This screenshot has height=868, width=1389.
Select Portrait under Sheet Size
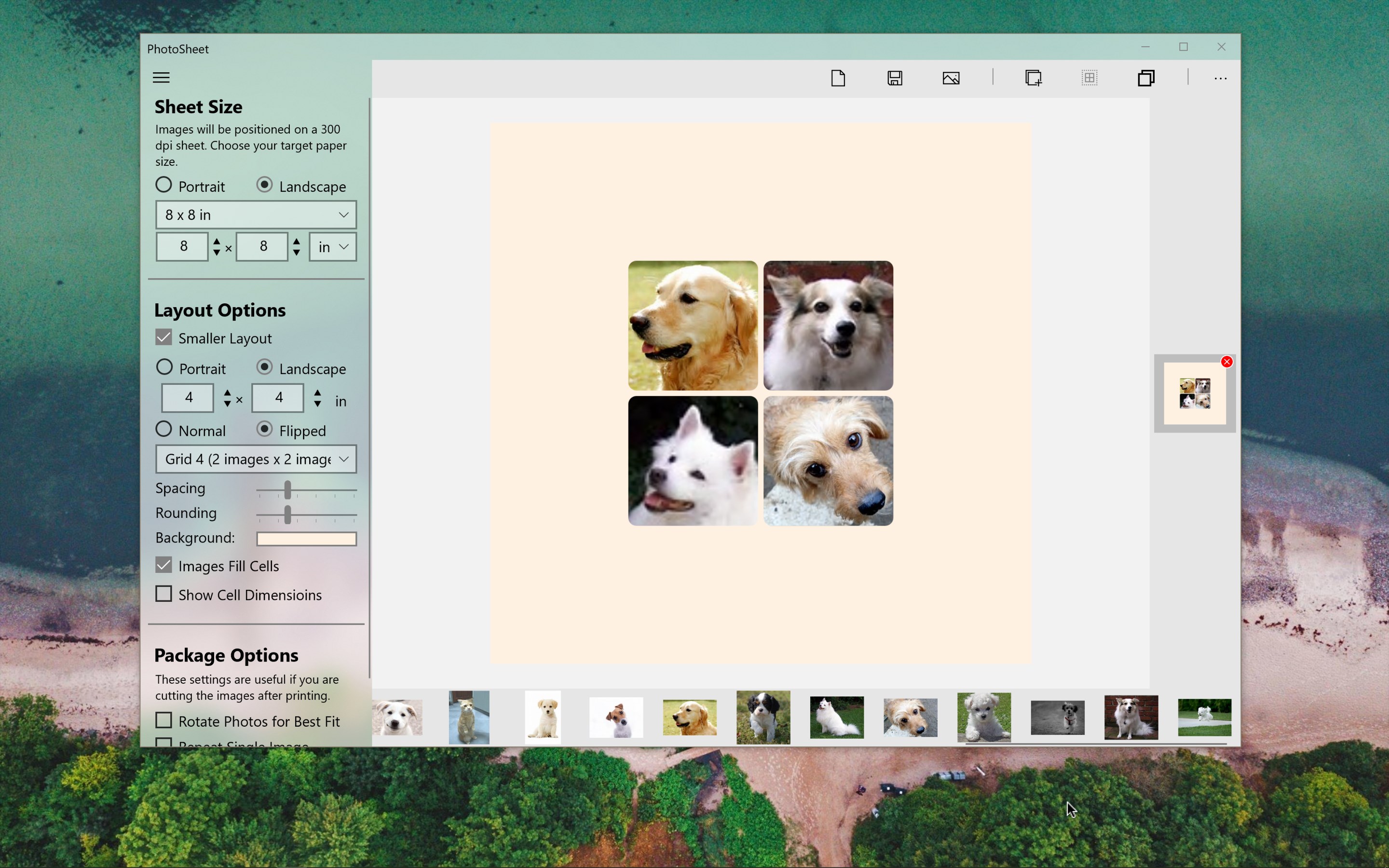pyautogui.click(x=163, y=186)
